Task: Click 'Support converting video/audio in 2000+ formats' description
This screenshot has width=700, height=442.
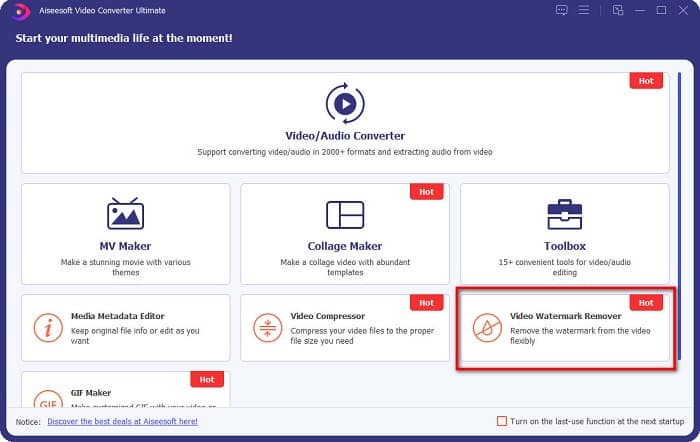Action: tap(345, 152)
